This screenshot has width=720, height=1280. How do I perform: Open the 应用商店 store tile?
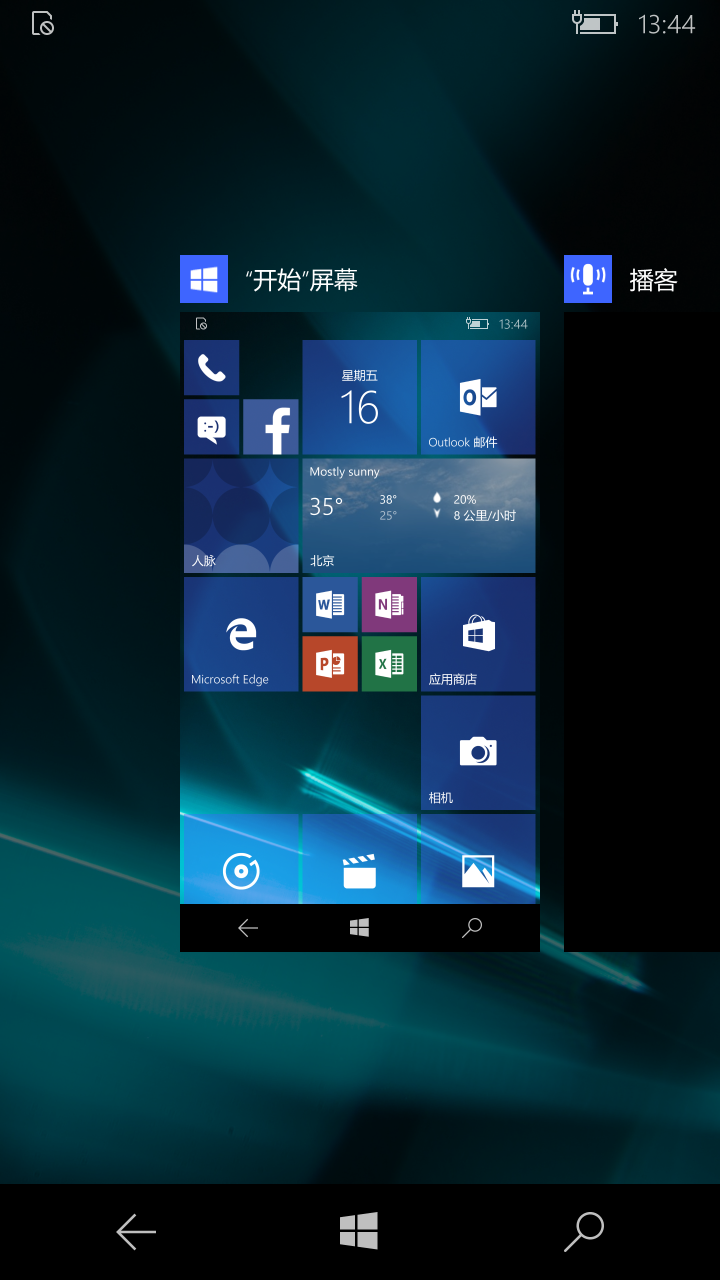pos(478,634)
